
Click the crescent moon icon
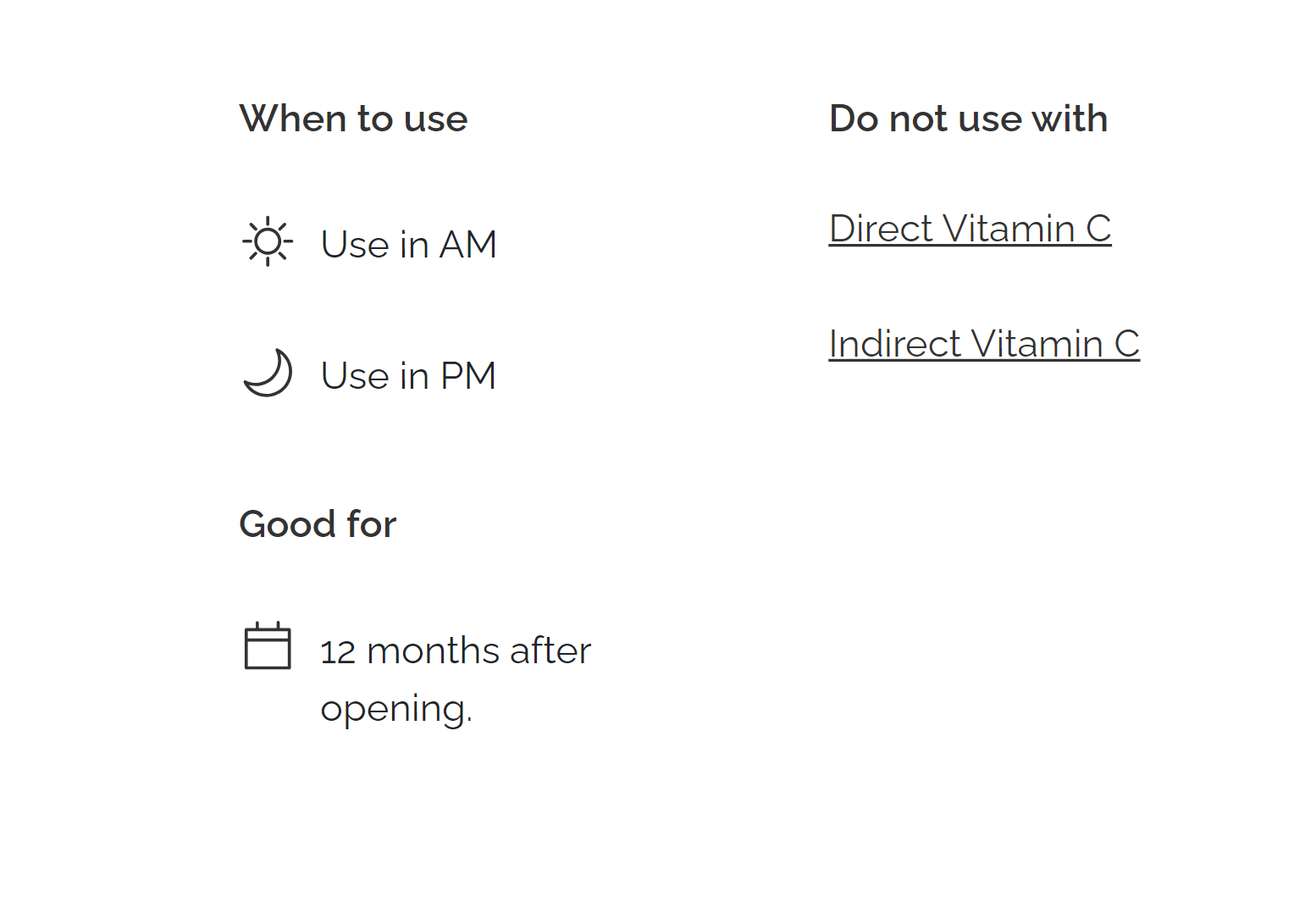[x=268, y=373]
